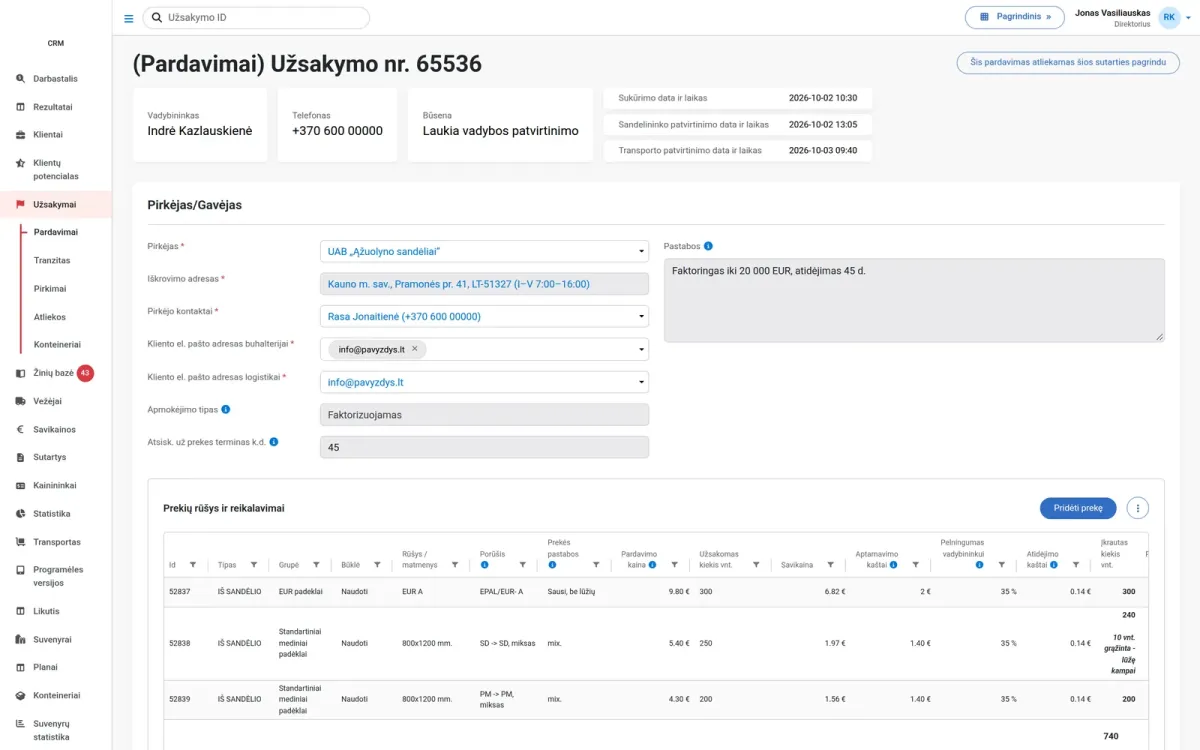This screenshot has width=1200, height=750.
Task: Open the Pirkėjo kontaktai dropdown
Action: 484,316
